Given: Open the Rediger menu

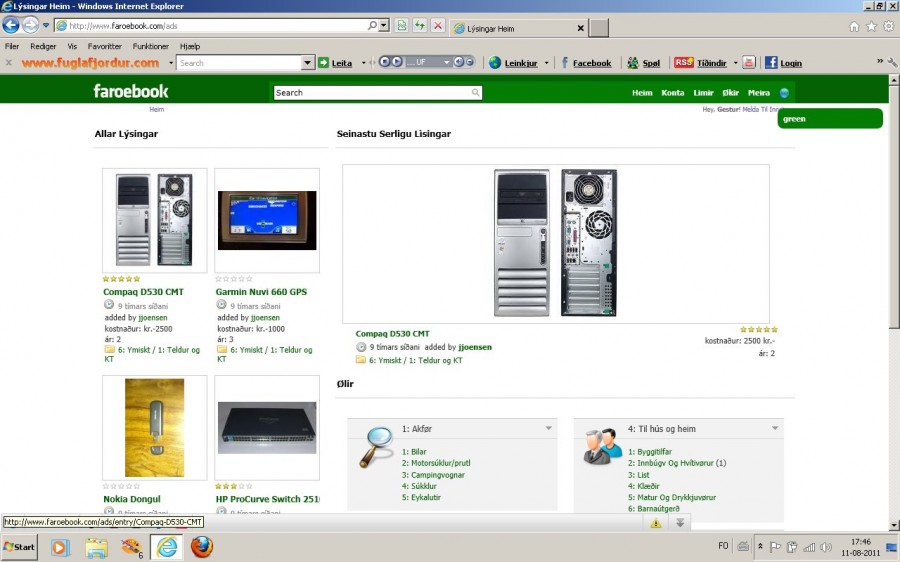Looking at the screenshot, I should tap(43, 46).
